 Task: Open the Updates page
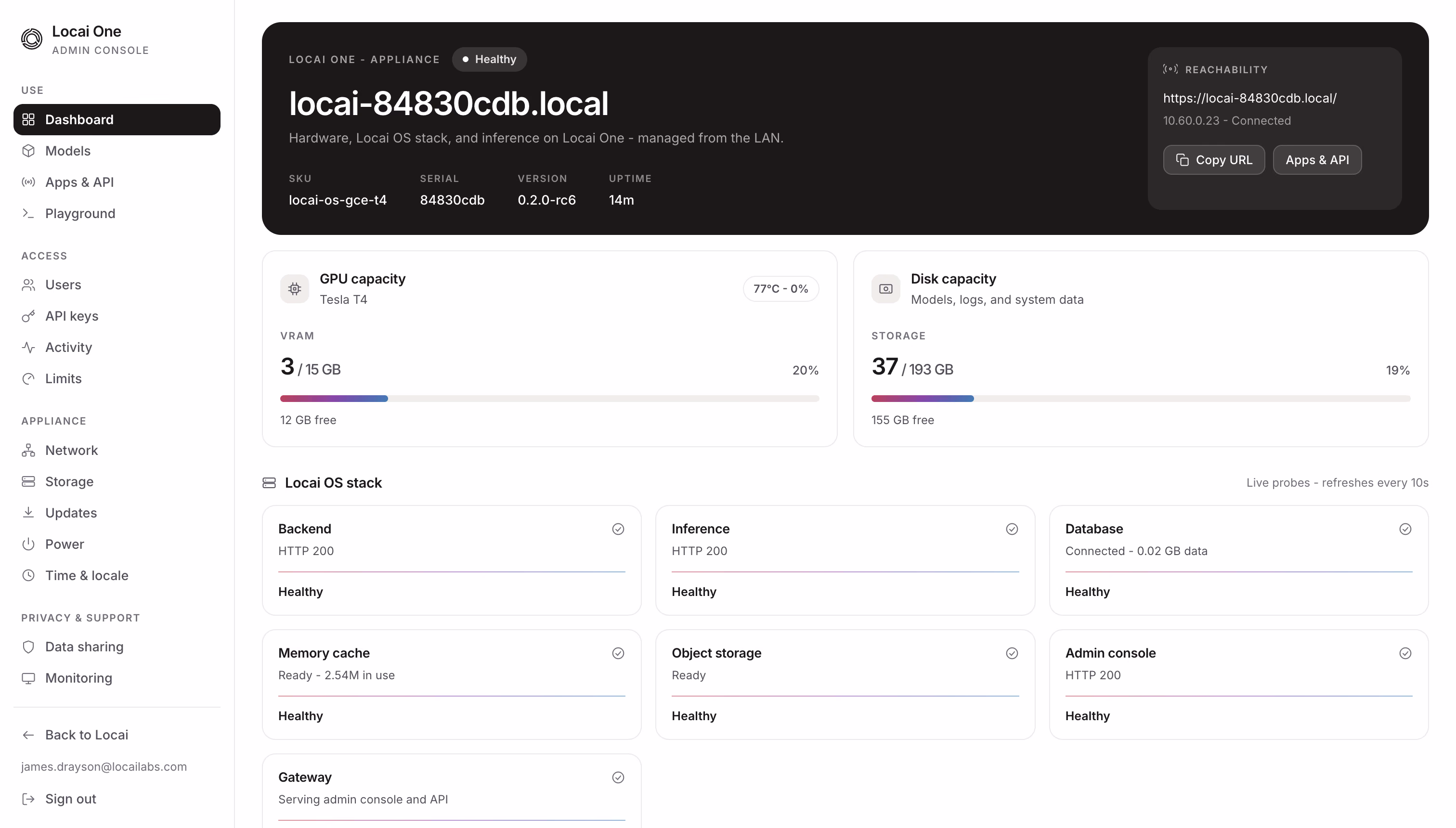[117, 512]
